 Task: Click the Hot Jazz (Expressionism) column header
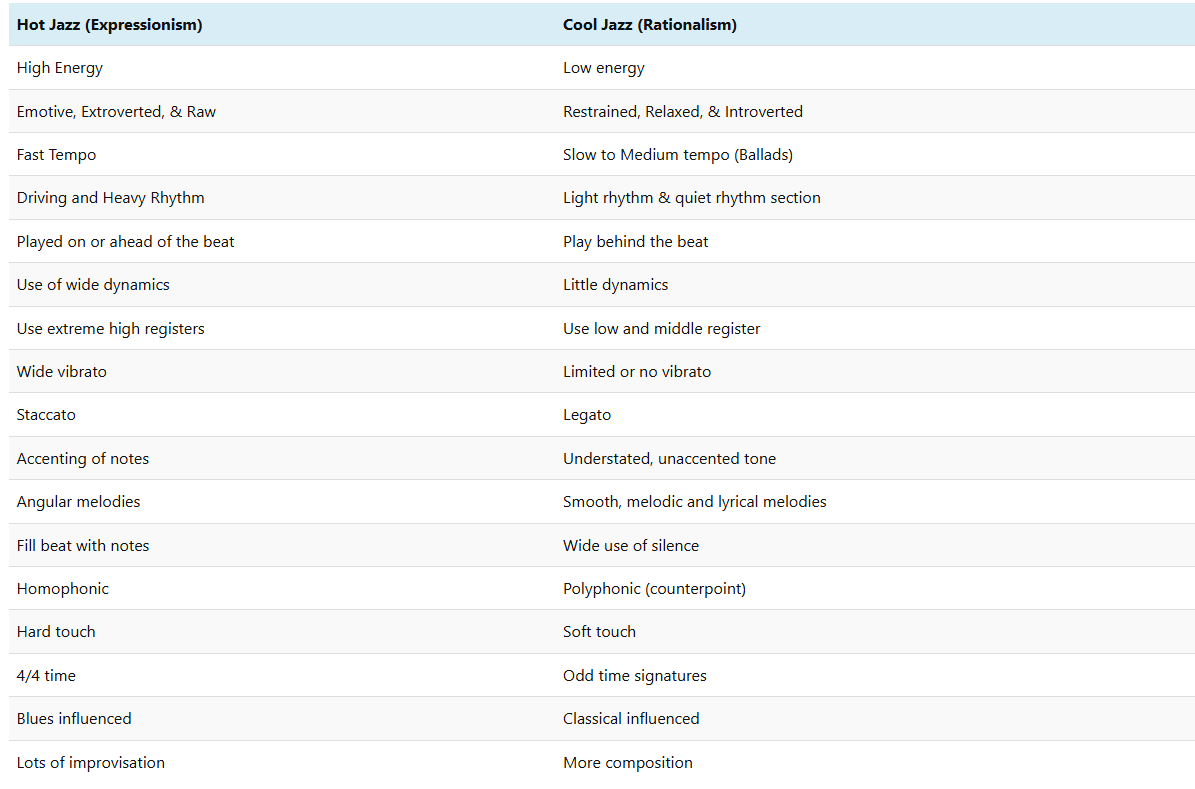[109, 25]
